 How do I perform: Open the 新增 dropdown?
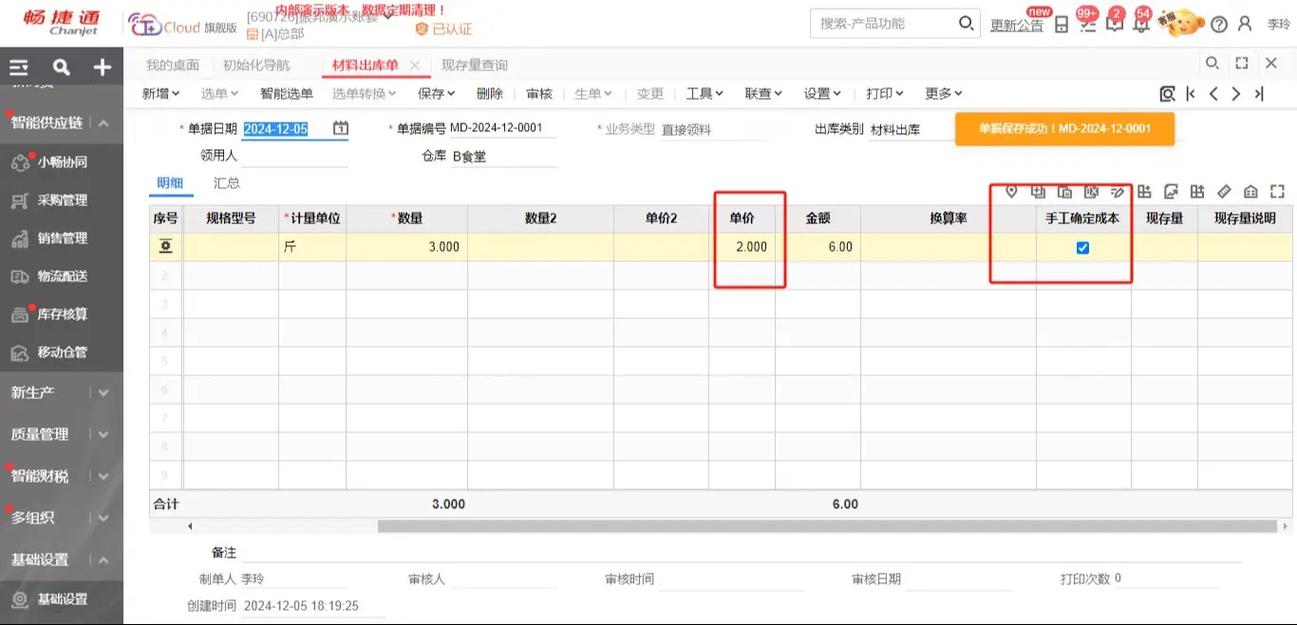161,93
